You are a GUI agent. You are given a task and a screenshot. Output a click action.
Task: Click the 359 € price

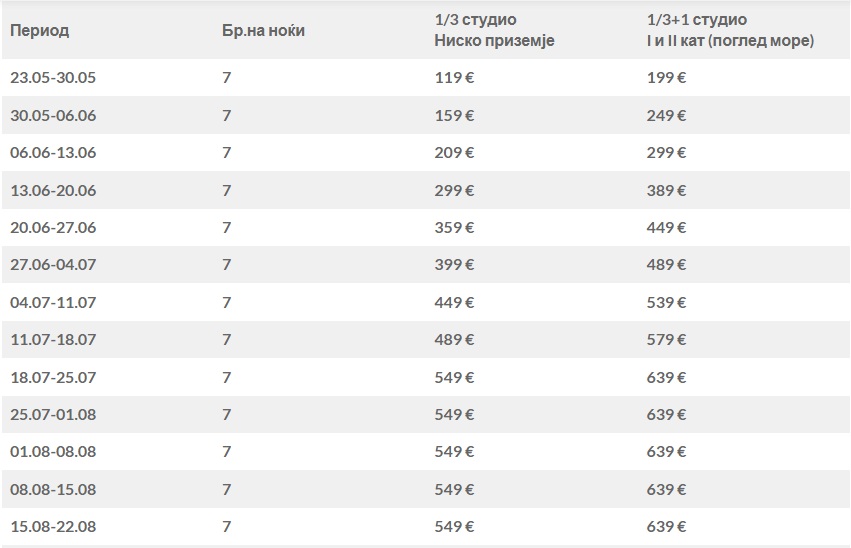coord(454,227)
